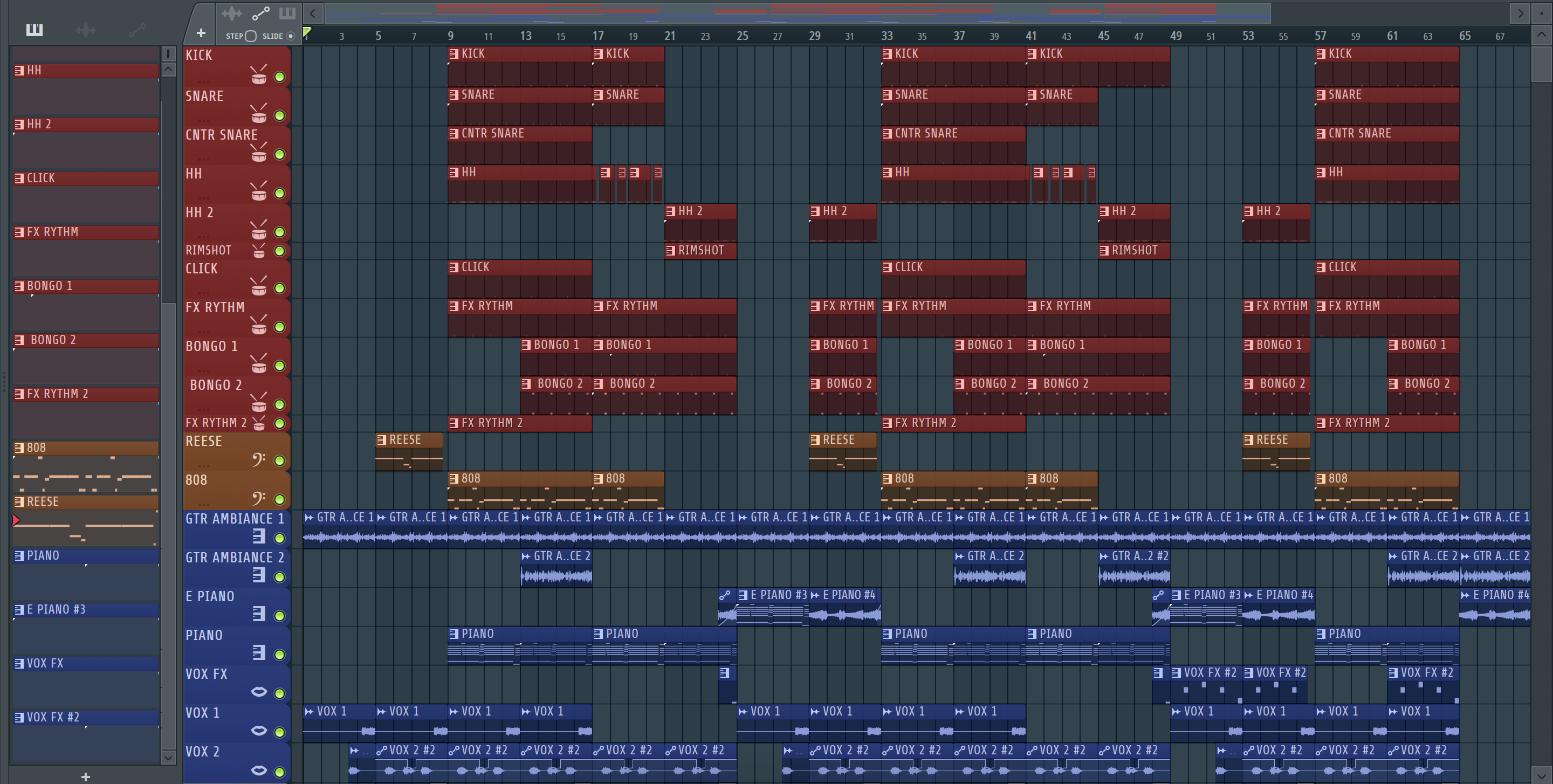Click the bass clef icon on the 808 track
The width and height of the screenshot is (1553, 784).
[259, 498]
